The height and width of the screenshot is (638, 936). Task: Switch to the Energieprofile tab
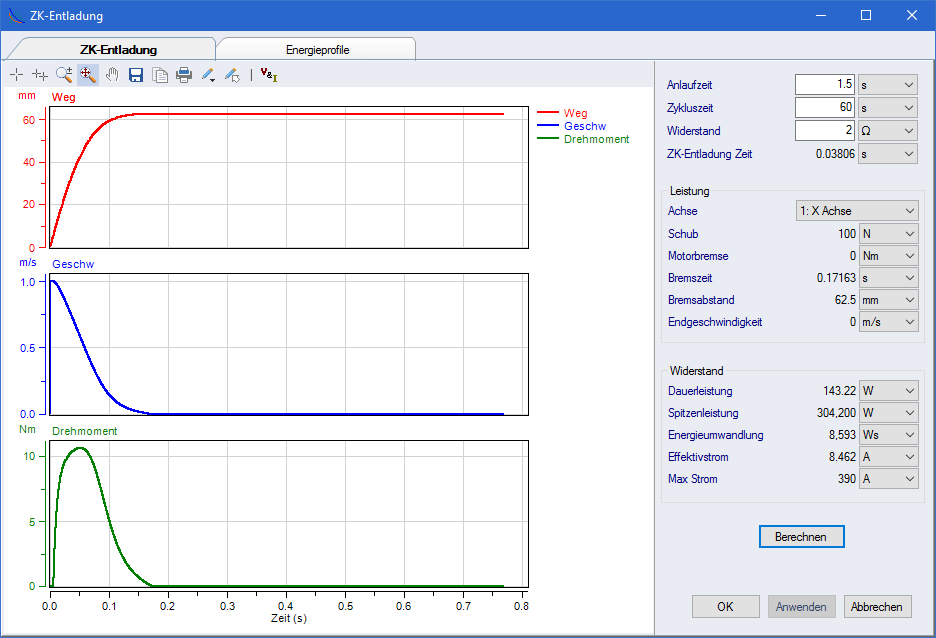point(317,50)
